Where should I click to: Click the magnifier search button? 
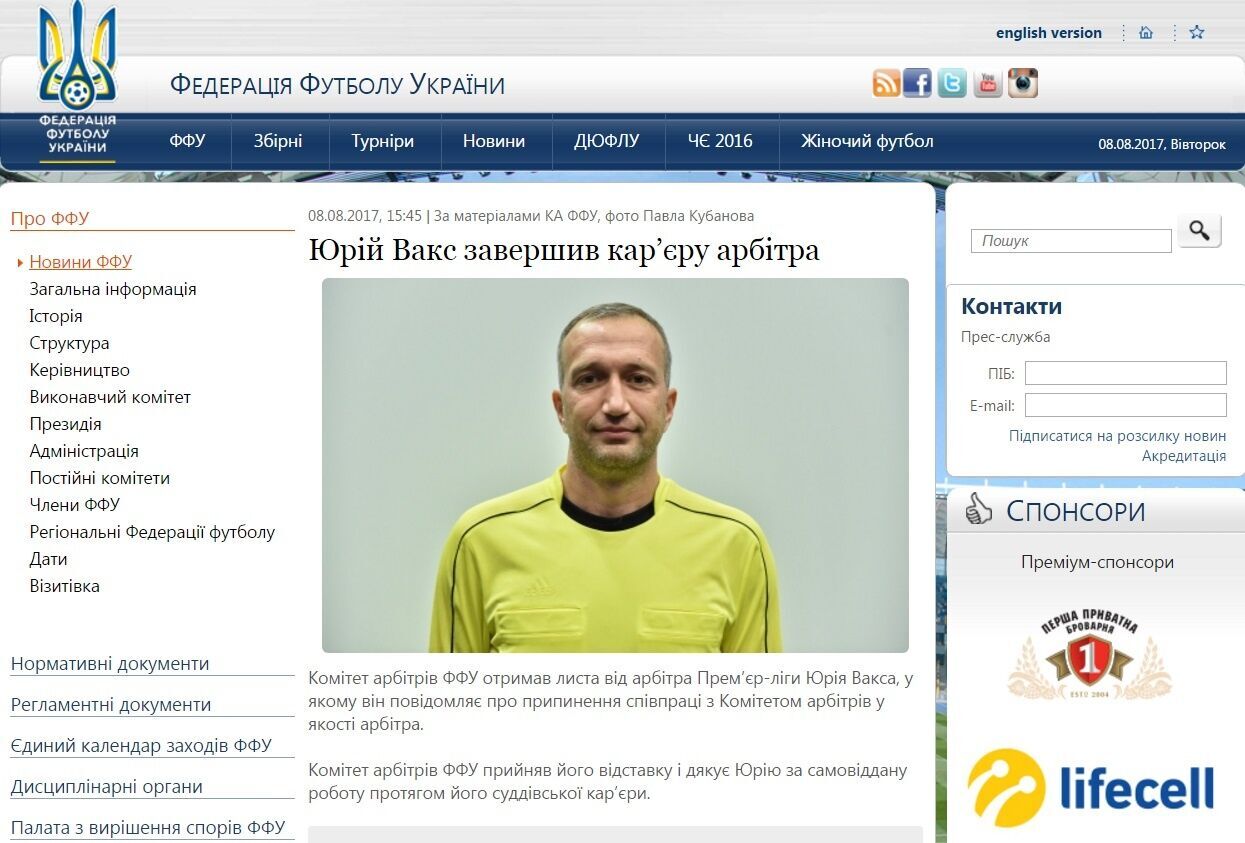coord(1199,230)
